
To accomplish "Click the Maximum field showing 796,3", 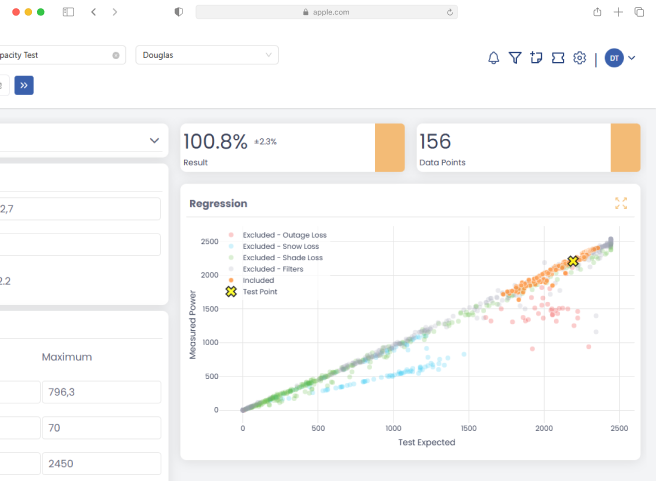I will (101, 392).
